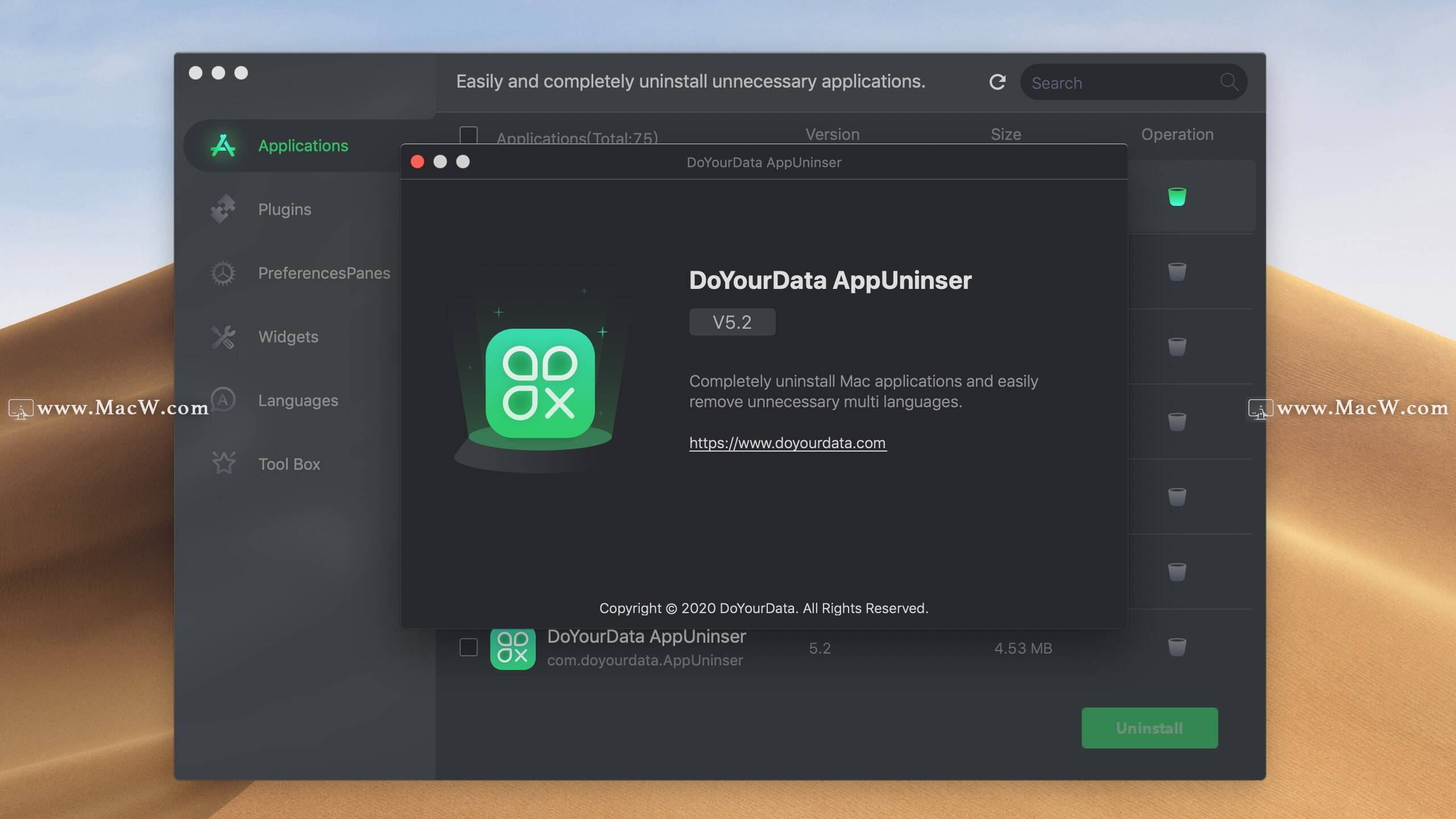Close the About dialog with red button
1456x819 pixels.
click(x=417, y=162)
